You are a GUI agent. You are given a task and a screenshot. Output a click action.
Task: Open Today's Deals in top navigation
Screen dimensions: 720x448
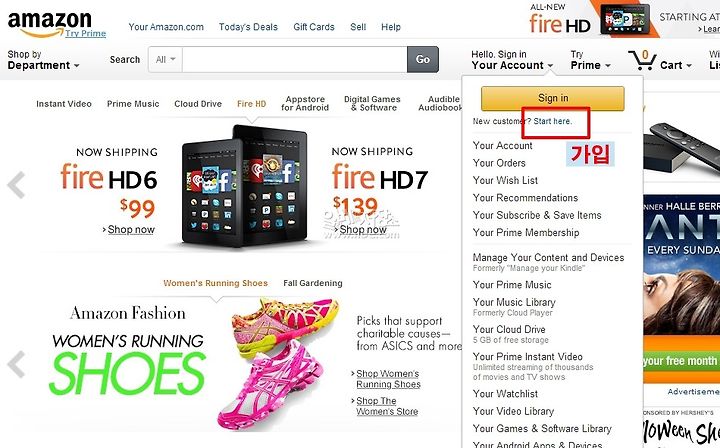coord(248,27)
